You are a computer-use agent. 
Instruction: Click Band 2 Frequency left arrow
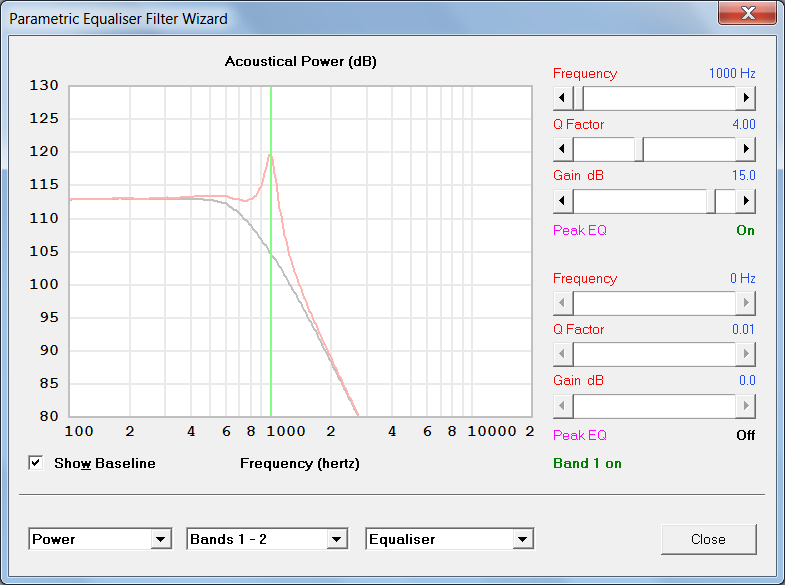point(563,303)
